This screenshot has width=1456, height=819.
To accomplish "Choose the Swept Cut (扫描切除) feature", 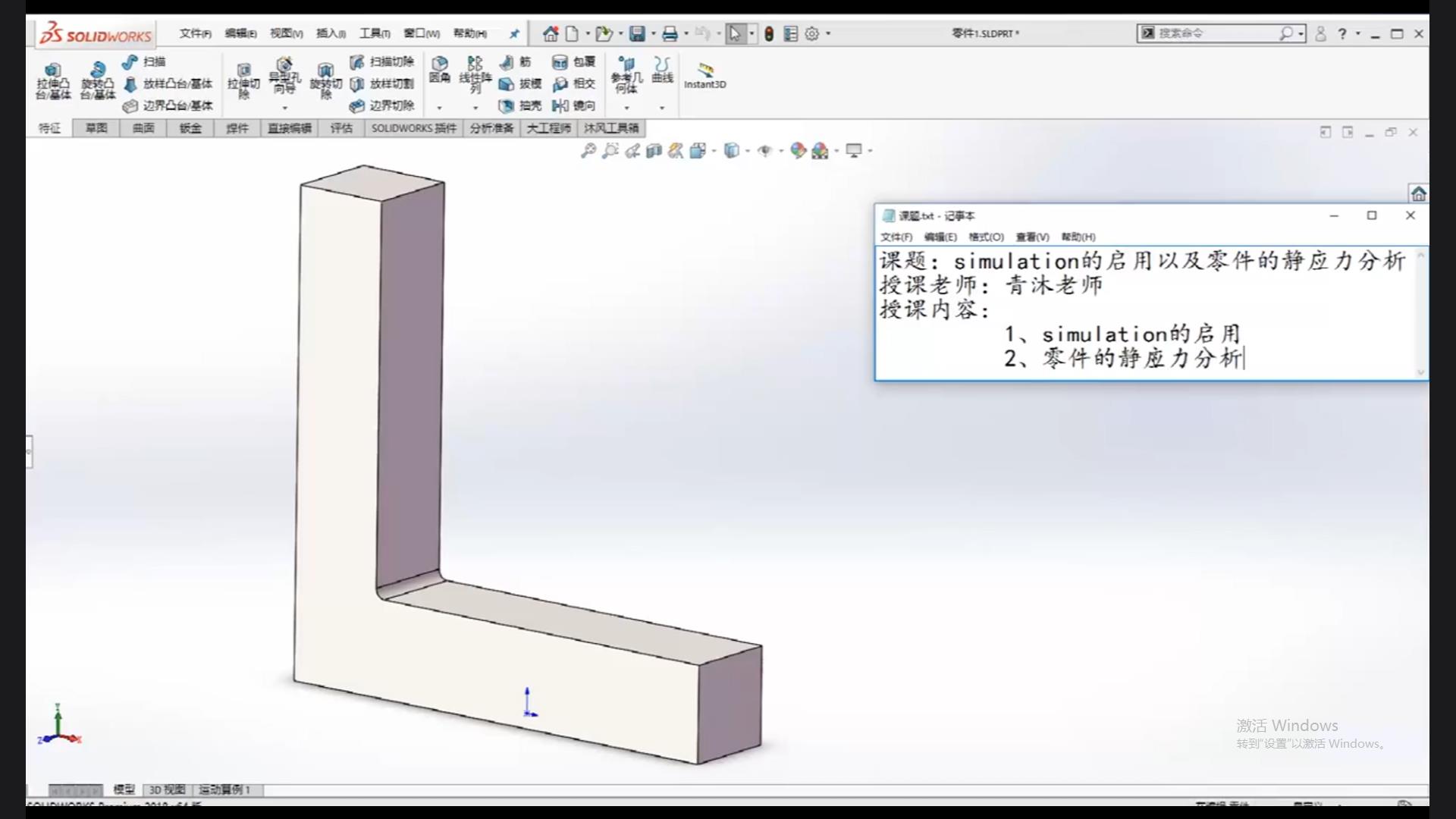I will tap(381, 61).
